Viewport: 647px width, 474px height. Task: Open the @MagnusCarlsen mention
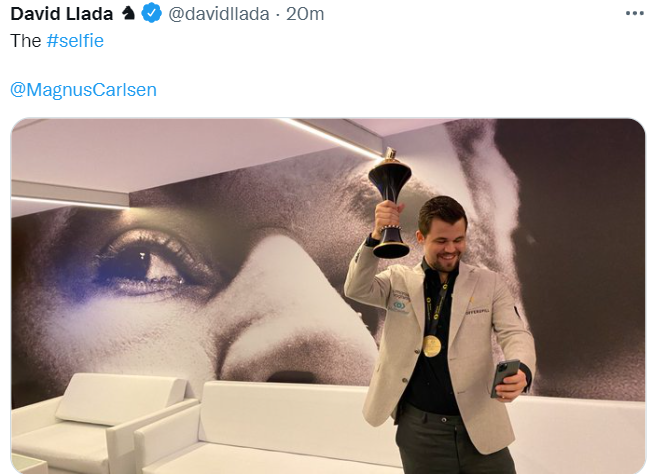pos(83,90)
